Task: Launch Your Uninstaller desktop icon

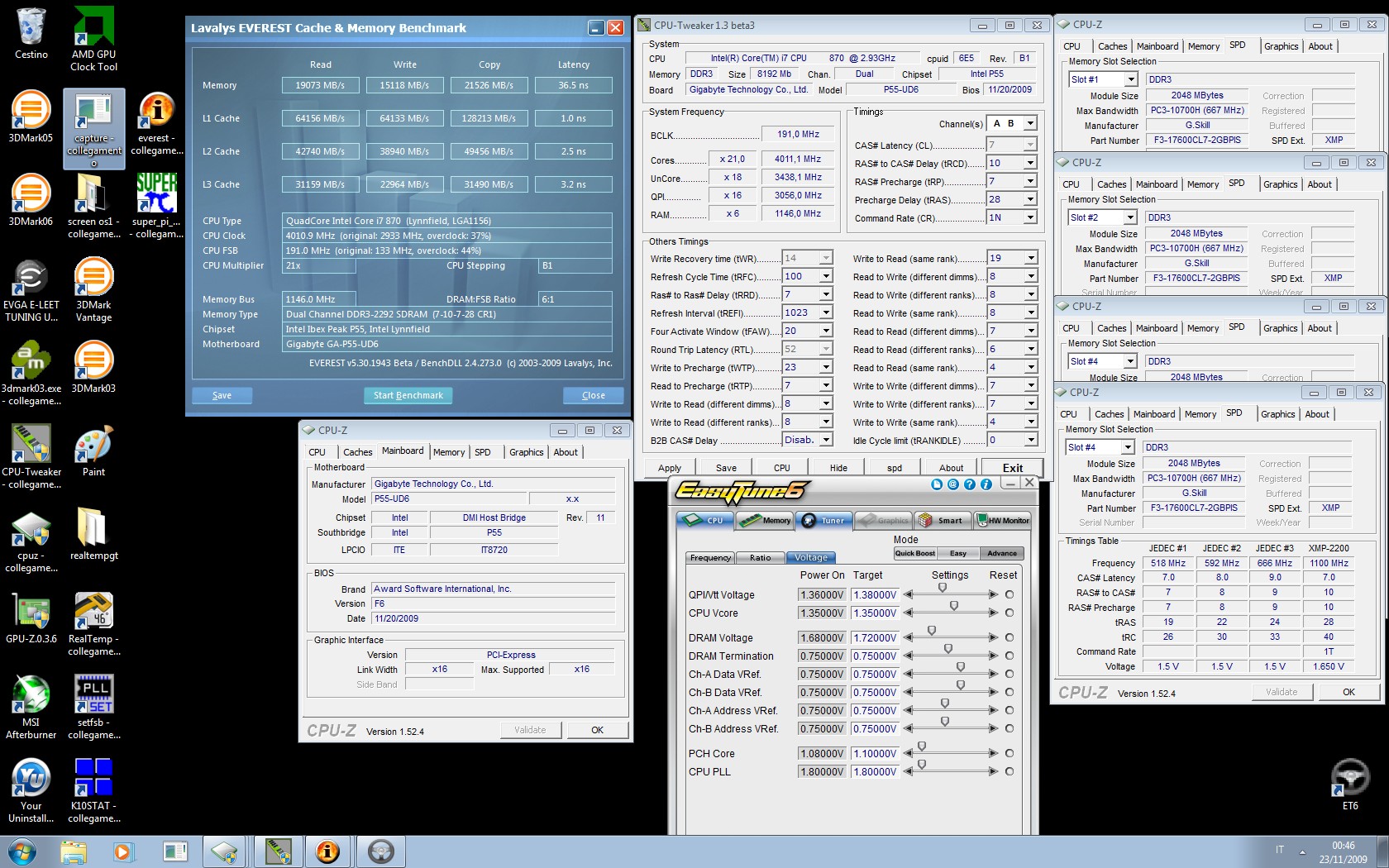Action: [31, 791]
